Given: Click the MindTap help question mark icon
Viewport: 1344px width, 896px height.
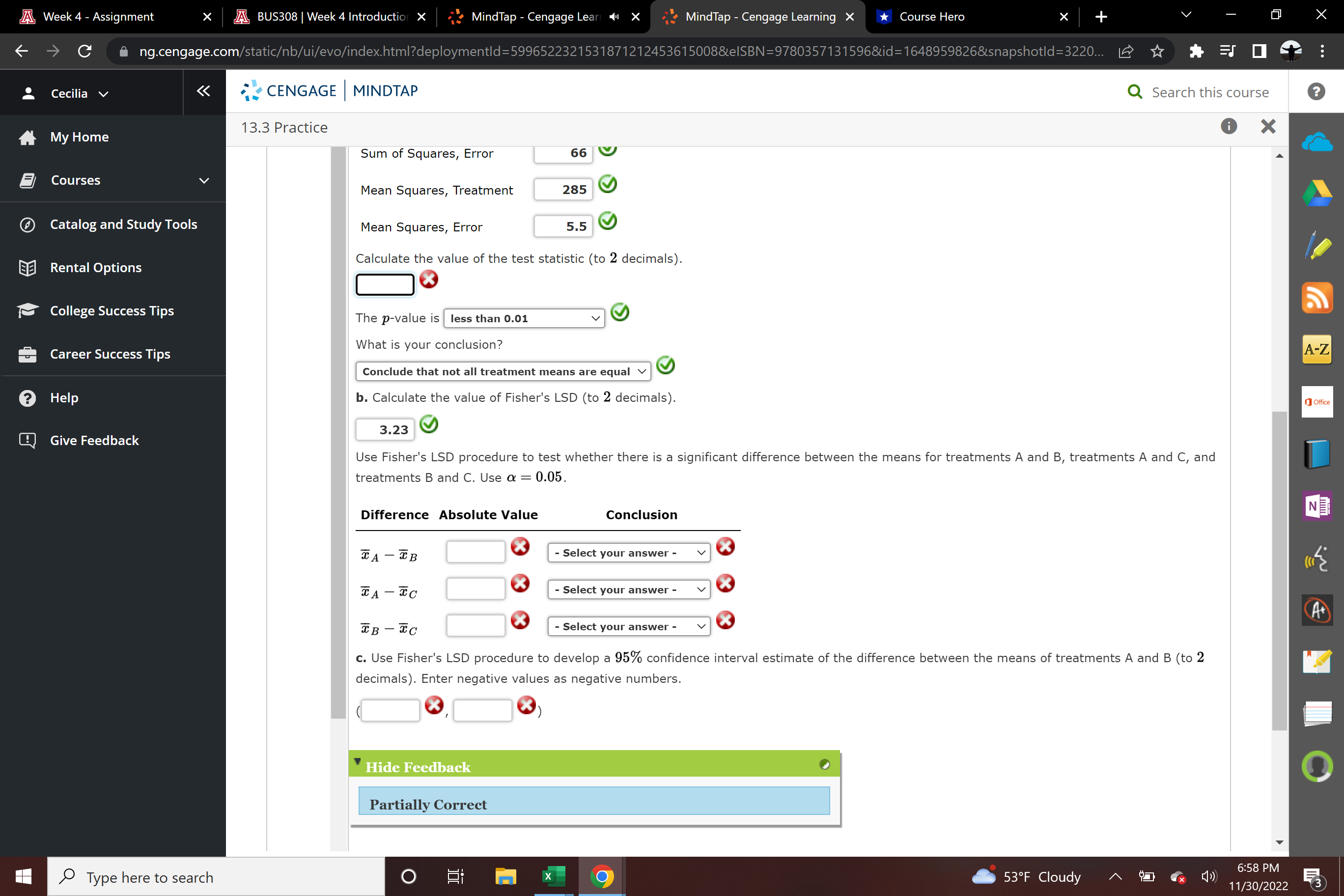Looking at the screenshot, I should point(1316,91).
